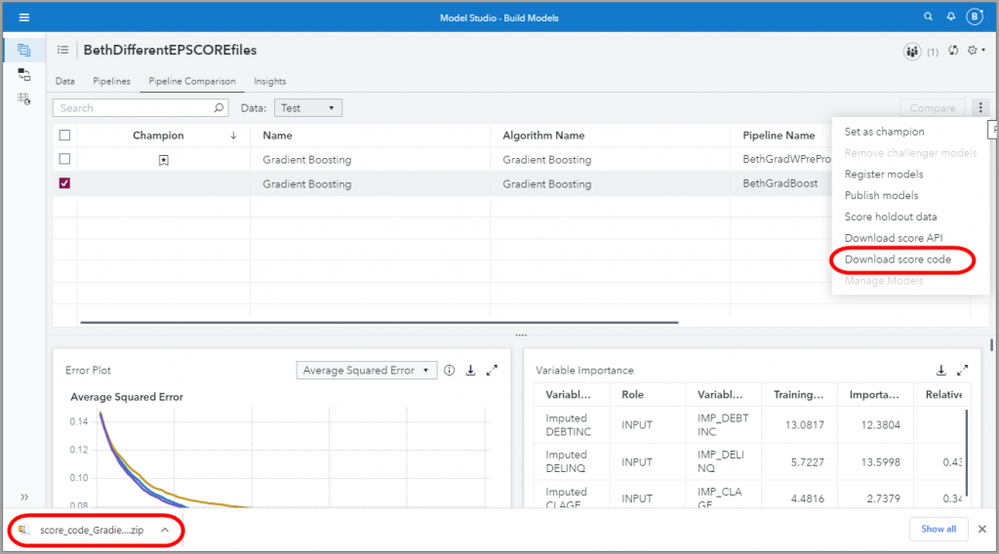
Task: Click the Training column header
Action: click(x=798, y=394)
